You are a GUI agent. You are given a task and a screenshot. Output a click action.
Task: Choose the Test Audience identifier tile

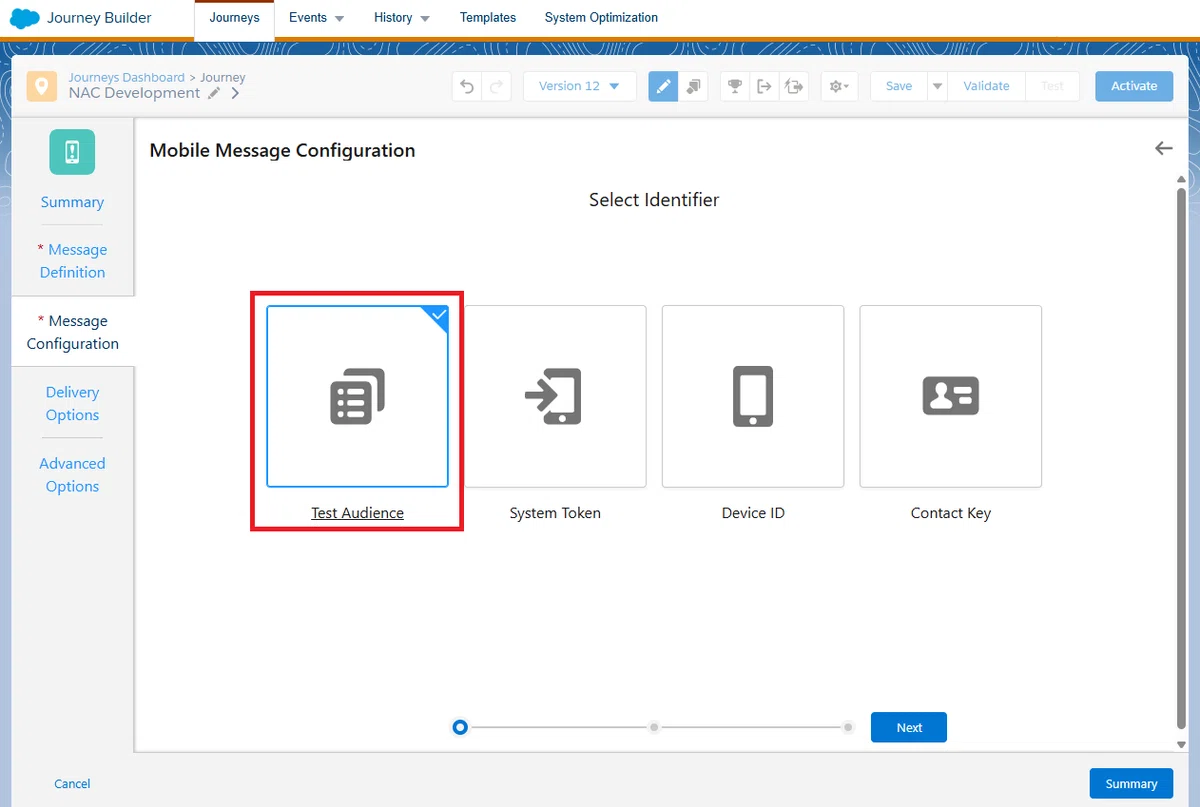coord(357,396)
